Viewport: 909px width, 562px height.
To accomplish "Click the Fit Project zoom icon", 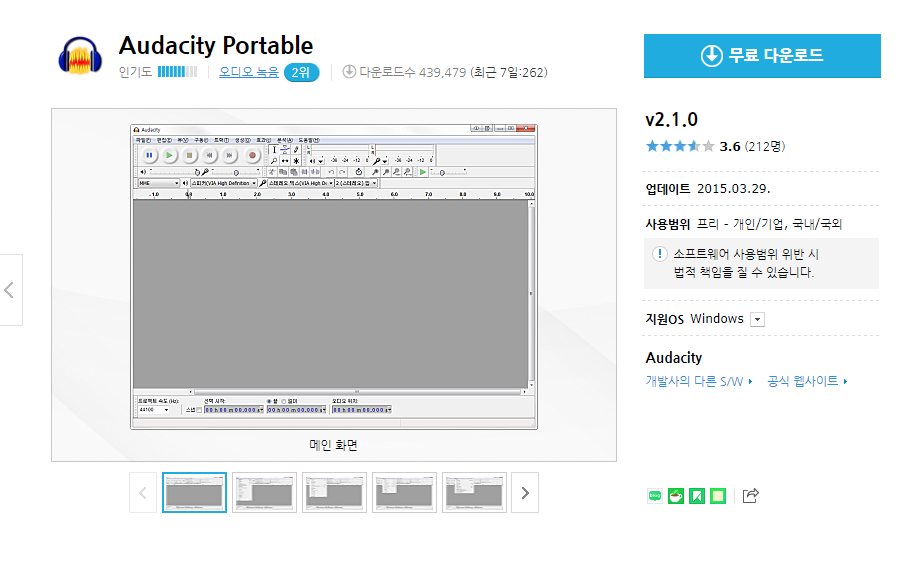I will pyautogui.click(x=407, y=172).
